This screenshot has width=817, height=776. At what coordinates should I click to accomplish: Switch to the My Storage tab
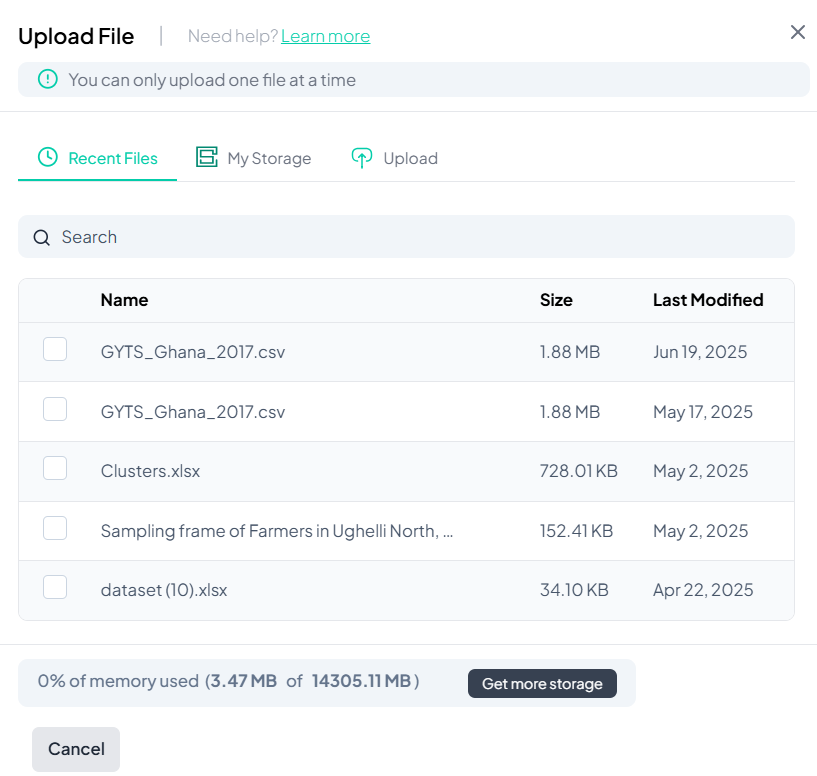[268, 158]
